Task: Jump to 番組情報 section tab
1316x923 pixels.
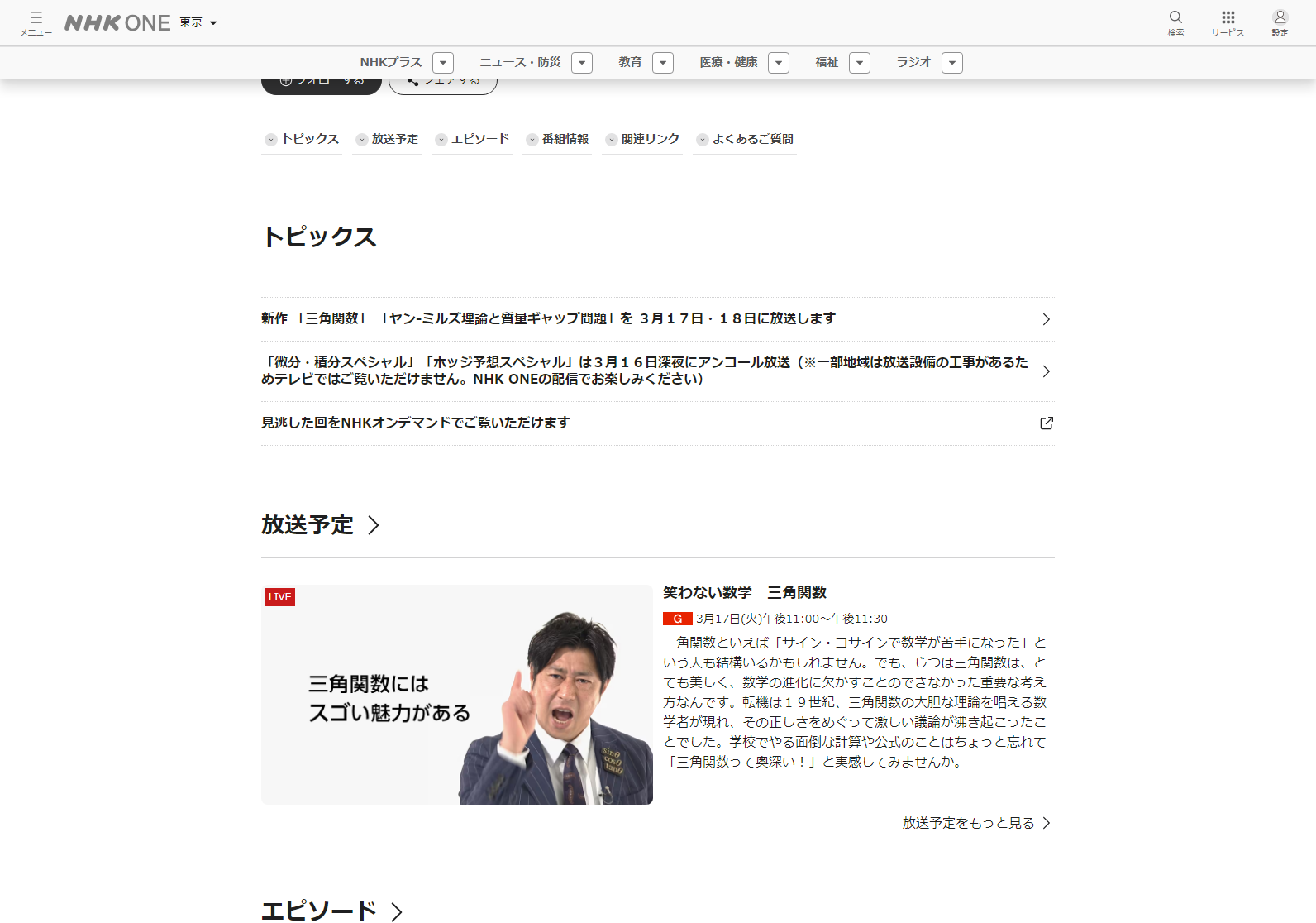Action: click(557, 139)
